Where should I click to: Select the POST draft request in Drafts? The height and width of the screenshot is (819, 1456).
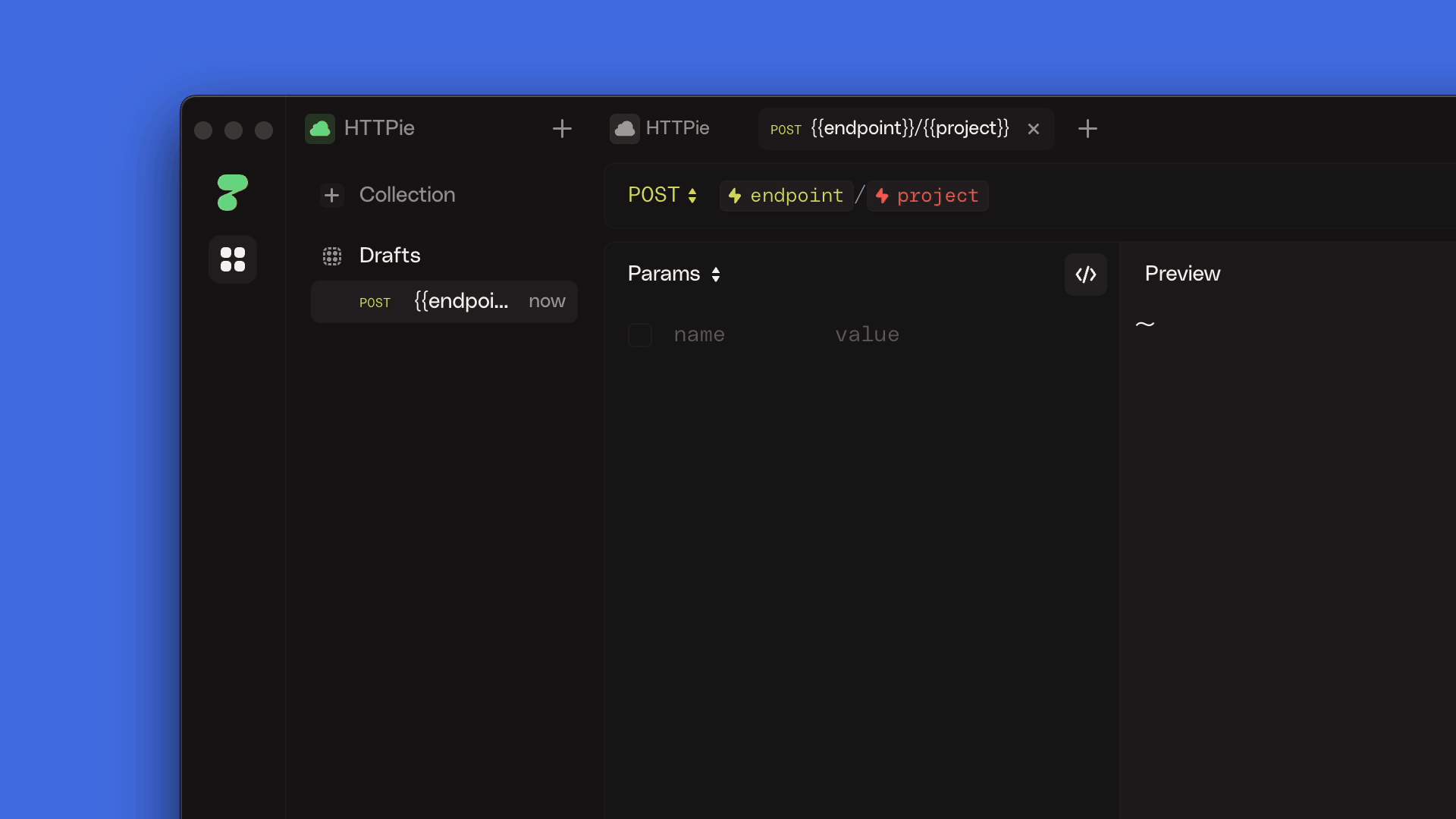(x=444, y=301)
